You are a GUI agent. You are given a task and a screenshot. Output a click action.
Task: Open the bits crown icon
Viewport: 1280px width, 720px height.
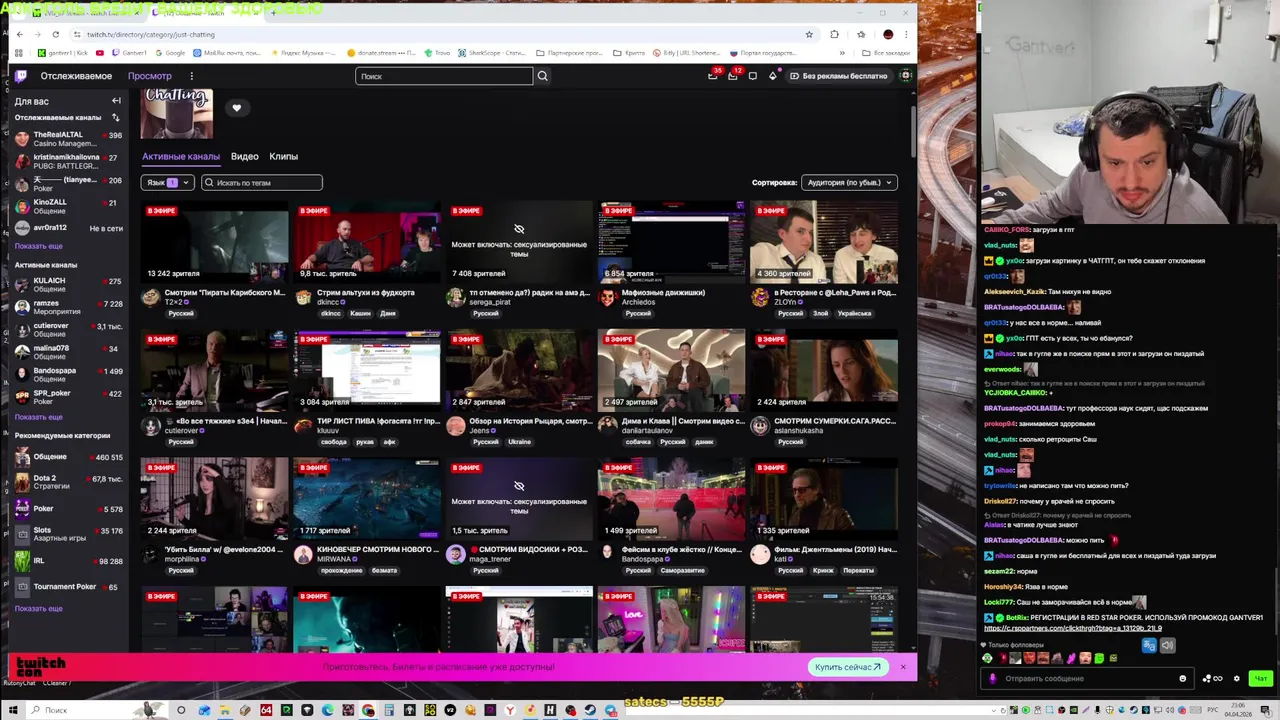coord(772,76)
